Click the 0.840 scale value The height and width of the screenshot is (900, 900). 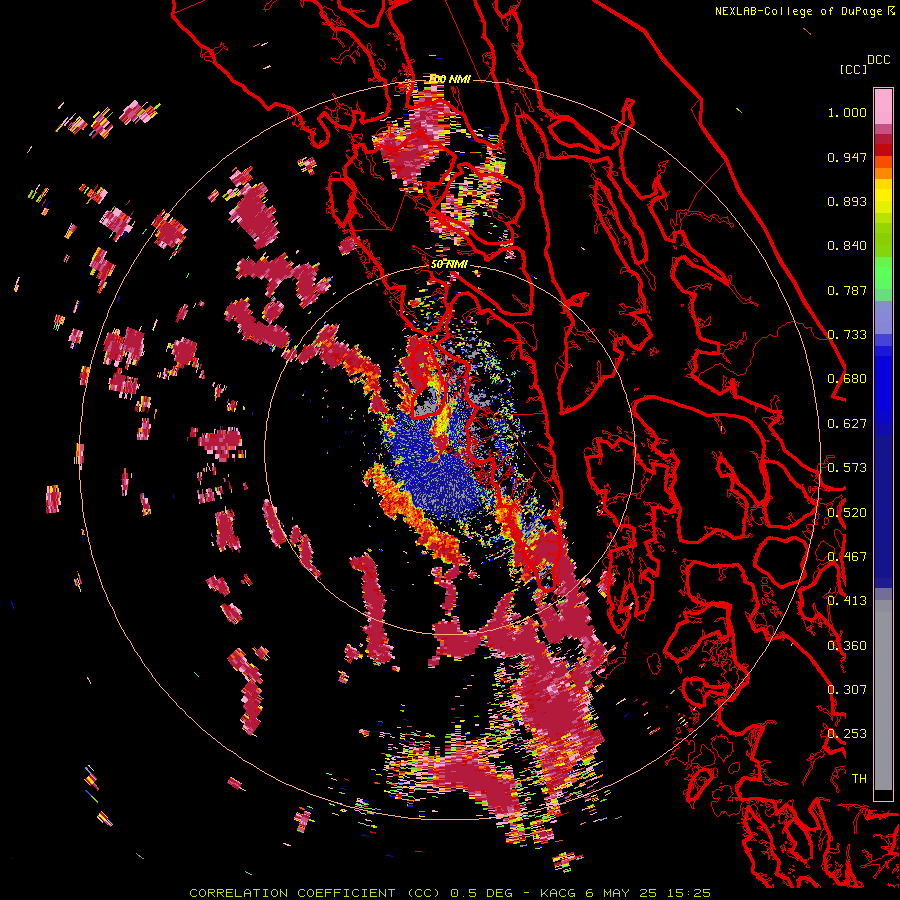847,246
